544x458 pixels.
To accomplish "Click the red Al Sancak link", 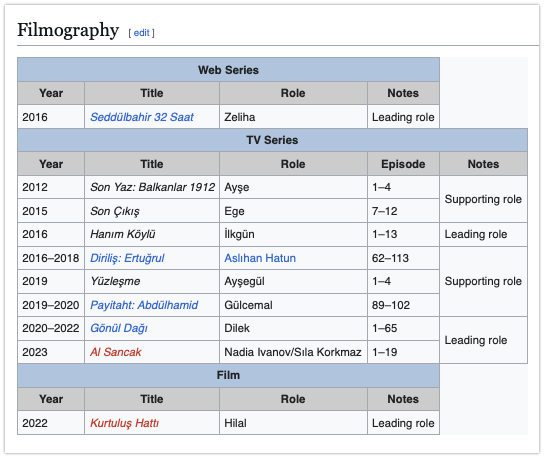I will pyautogui.click(x=116, y=352).
